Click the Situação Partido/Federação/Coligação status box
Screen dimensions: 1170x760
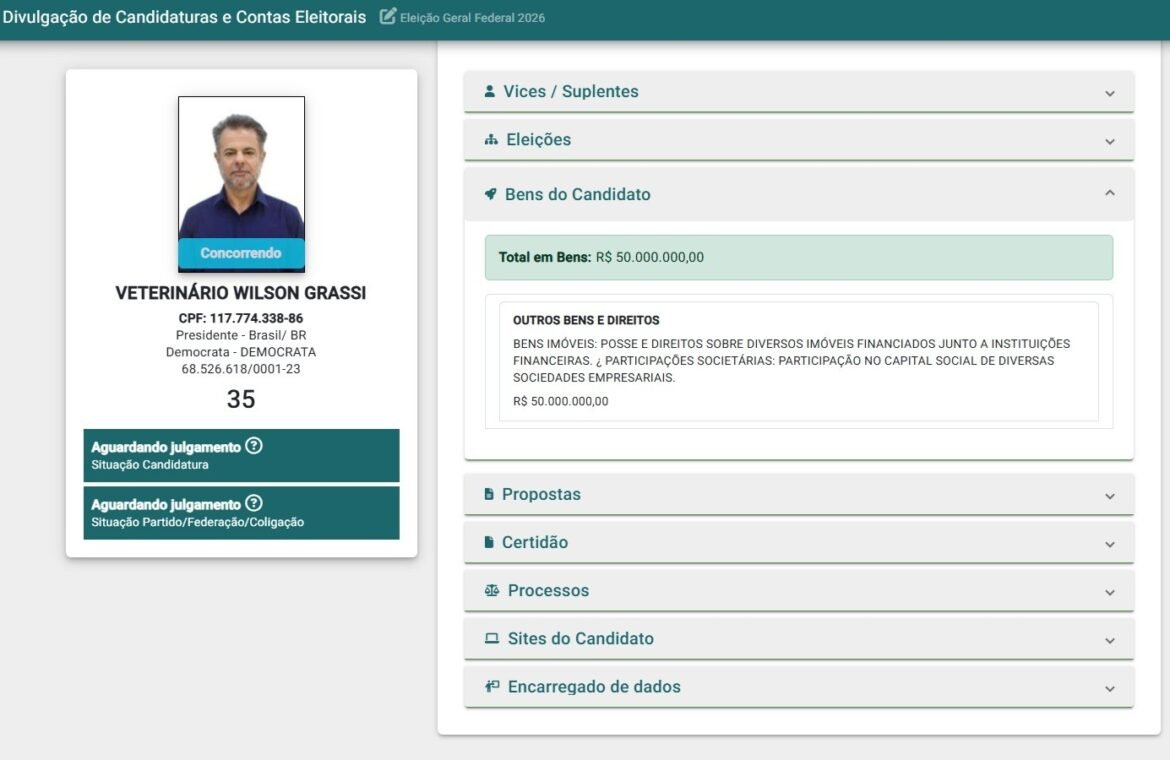[x=241, y=512]
